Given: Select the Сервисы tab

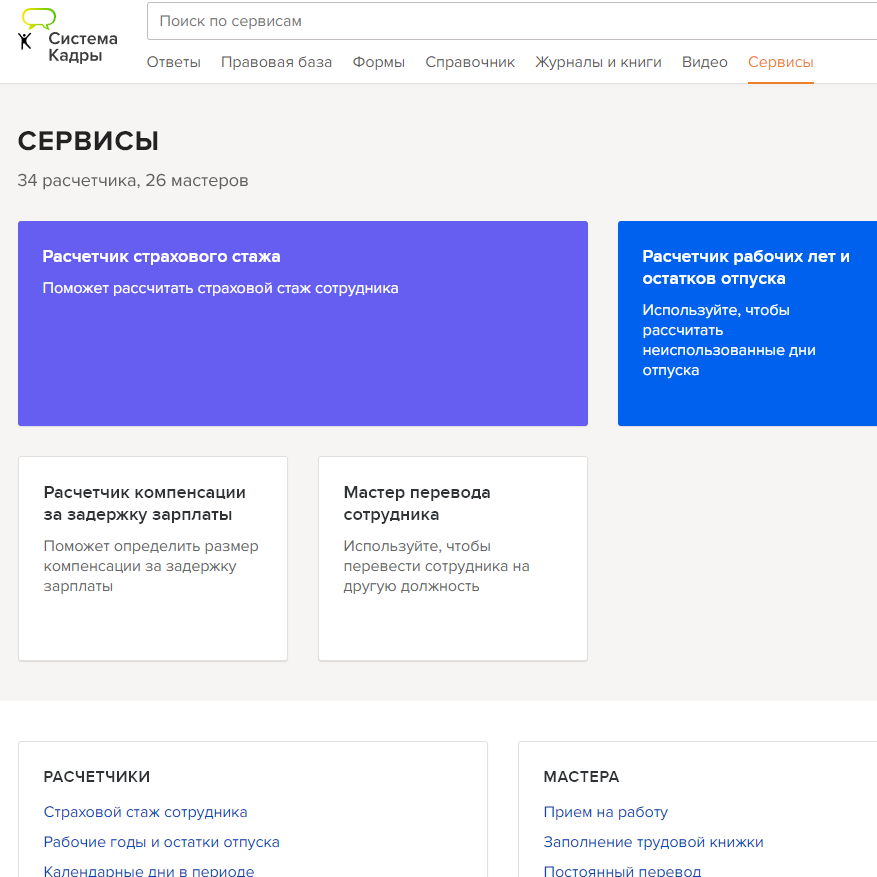Looking at the screenshot, I should (780, 62).
